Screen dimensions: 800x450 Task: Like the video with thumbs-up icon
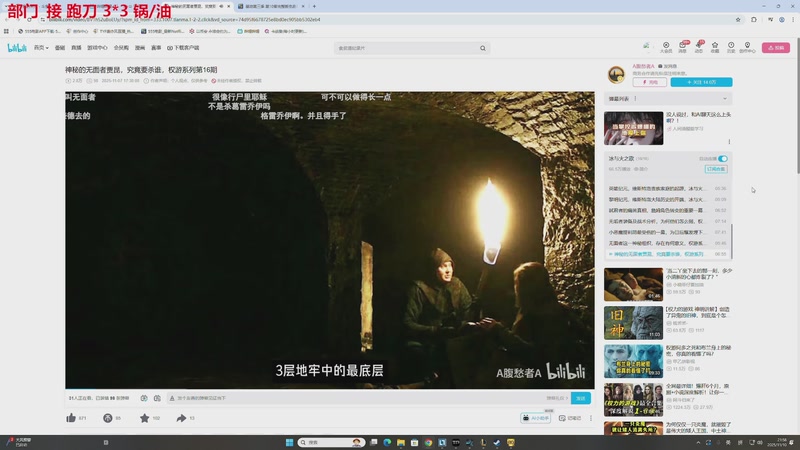click(71, 418)
